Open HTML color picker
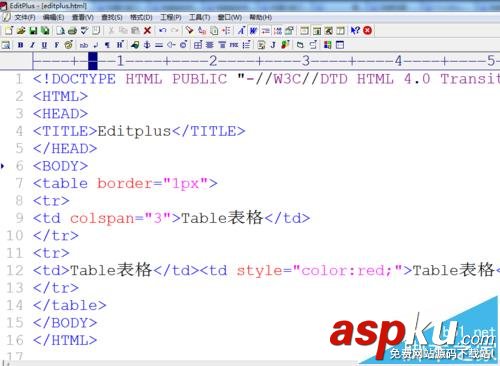The height and width of the screenshot is (366, 500). (69, 45)
